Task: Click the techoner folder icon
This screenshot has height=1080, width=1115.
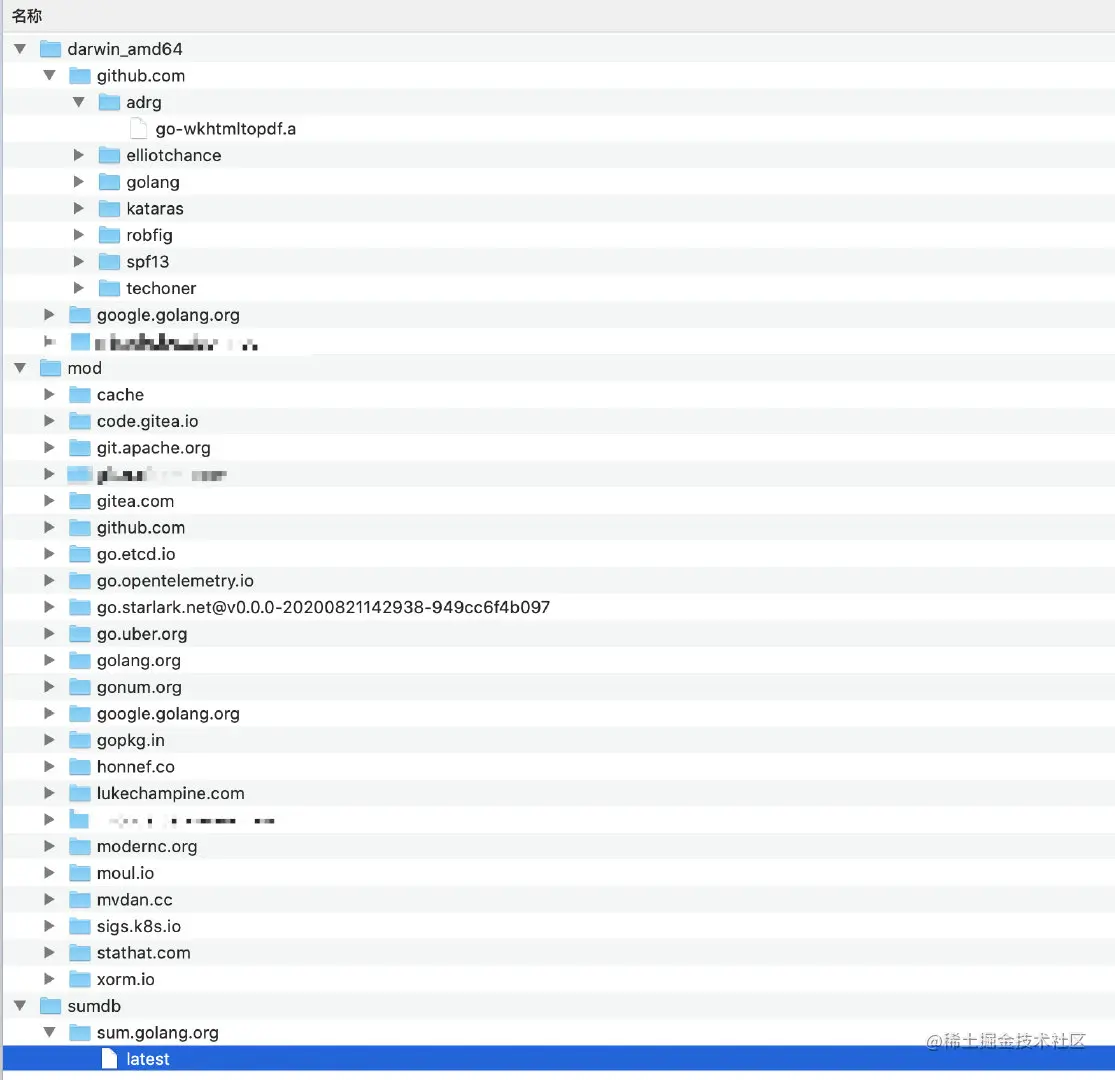Action: [x=109, y=288]
